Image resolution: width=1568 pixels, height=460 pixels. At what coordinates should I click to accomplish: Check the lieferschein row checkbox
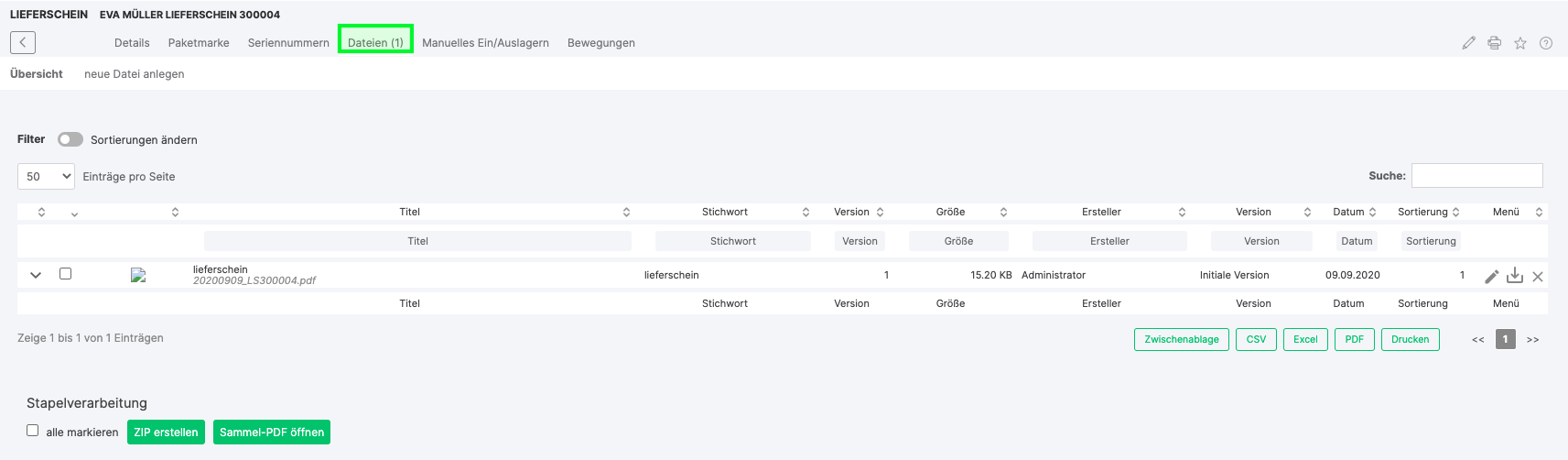click(x=65, y=273)
